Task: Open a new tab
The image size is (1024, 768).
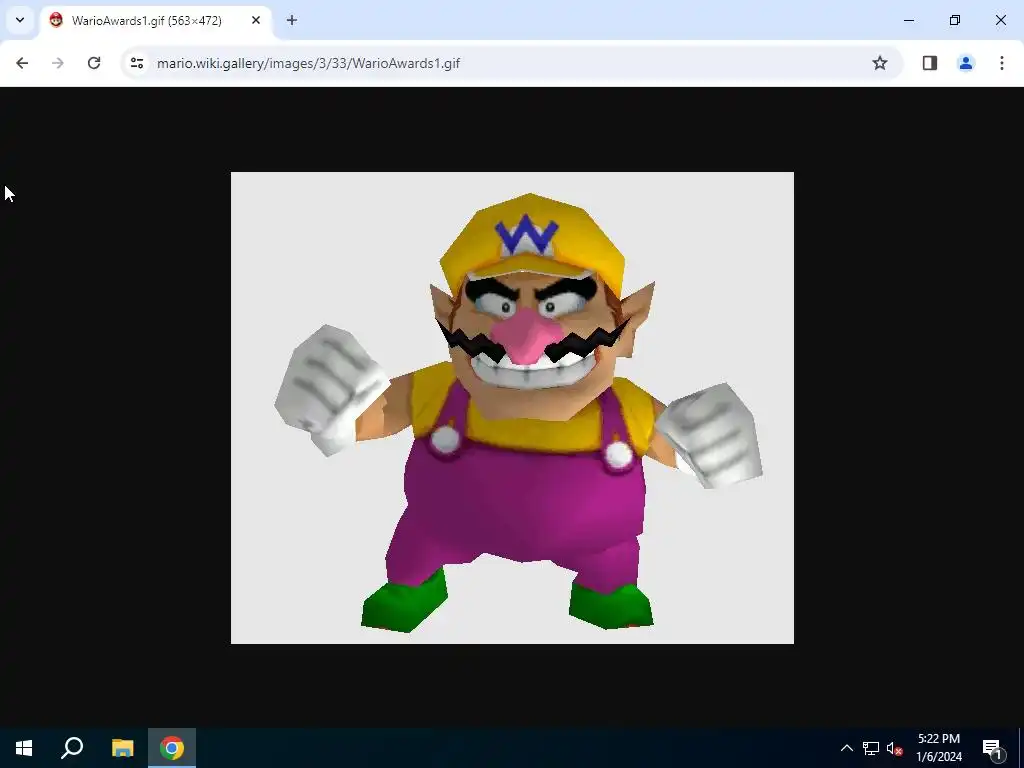Action: tap(292, 20)
